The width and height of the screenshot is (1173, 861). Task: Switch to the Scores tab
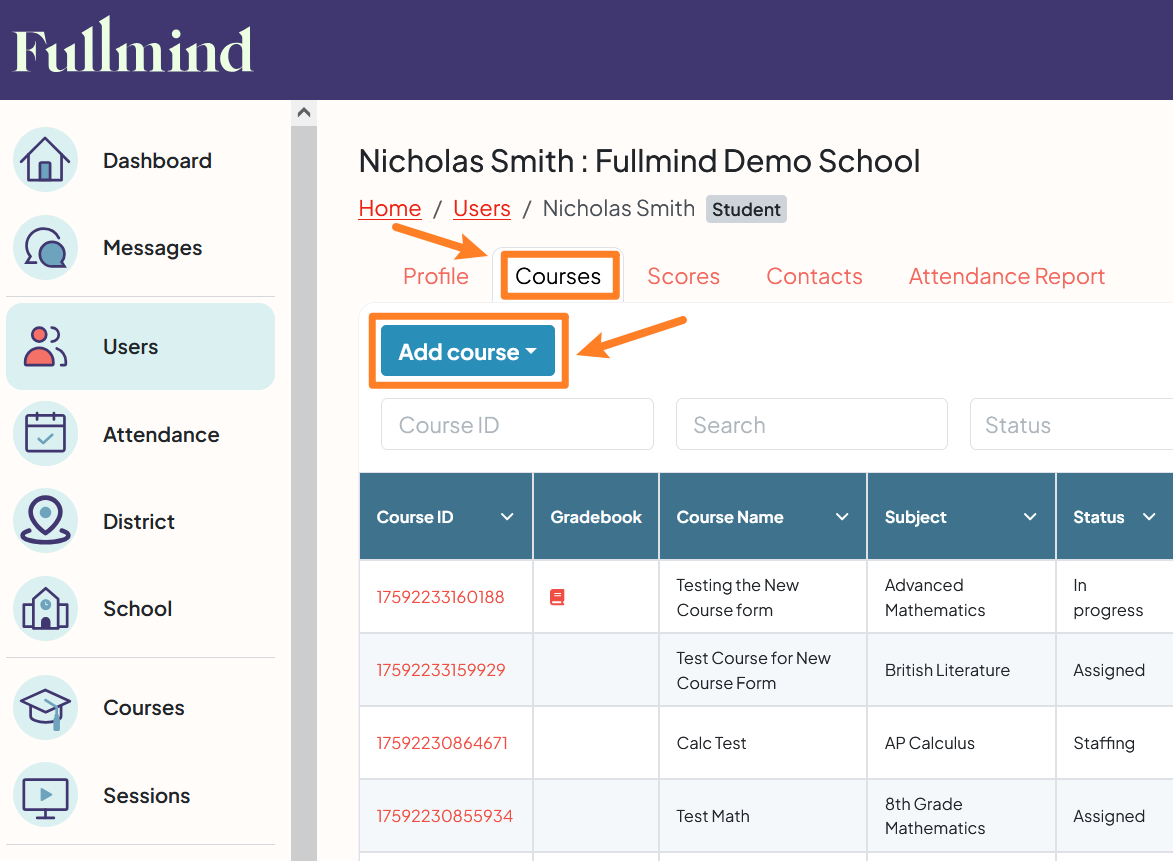pos(684,276)
